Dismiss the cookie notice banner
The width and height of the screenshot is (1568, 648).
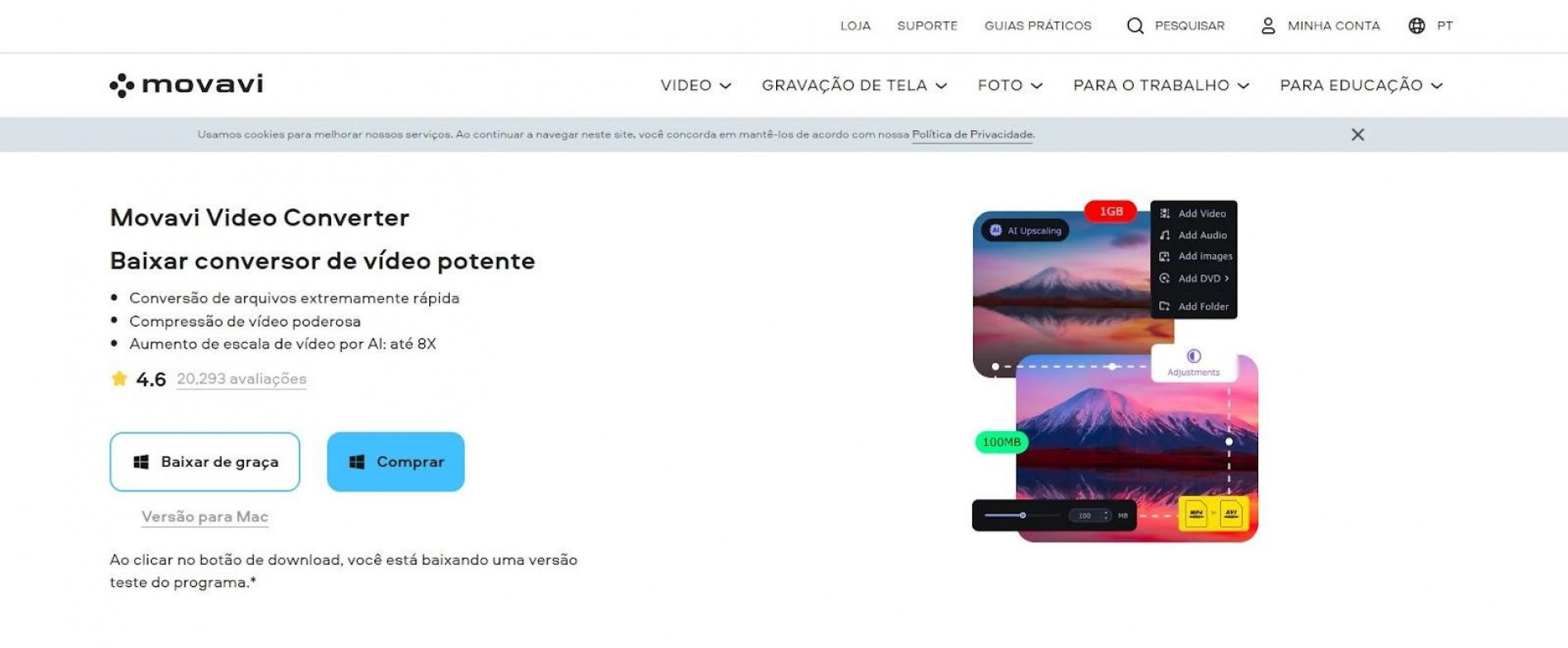pos(1357,134)
